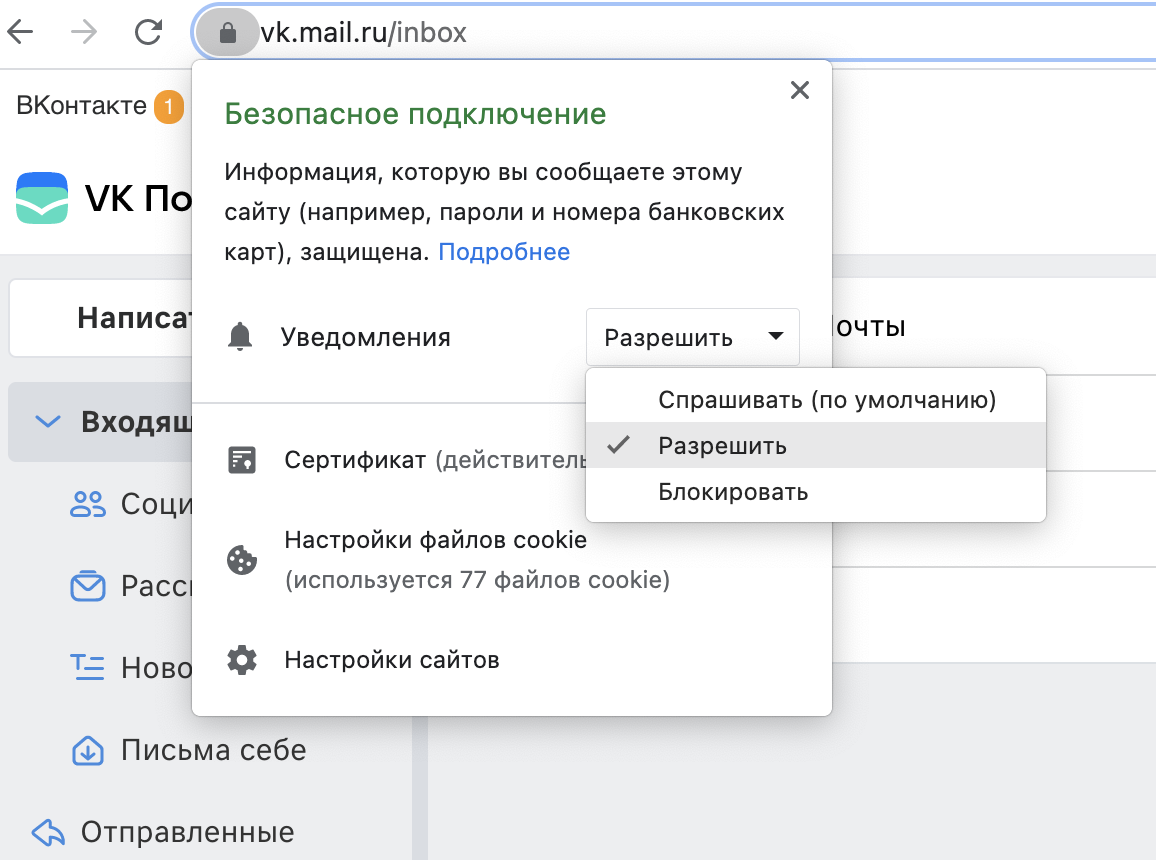Click the Отправленные reply arrow icon
The image size is (1156, 860).
(x=48, y=832)
